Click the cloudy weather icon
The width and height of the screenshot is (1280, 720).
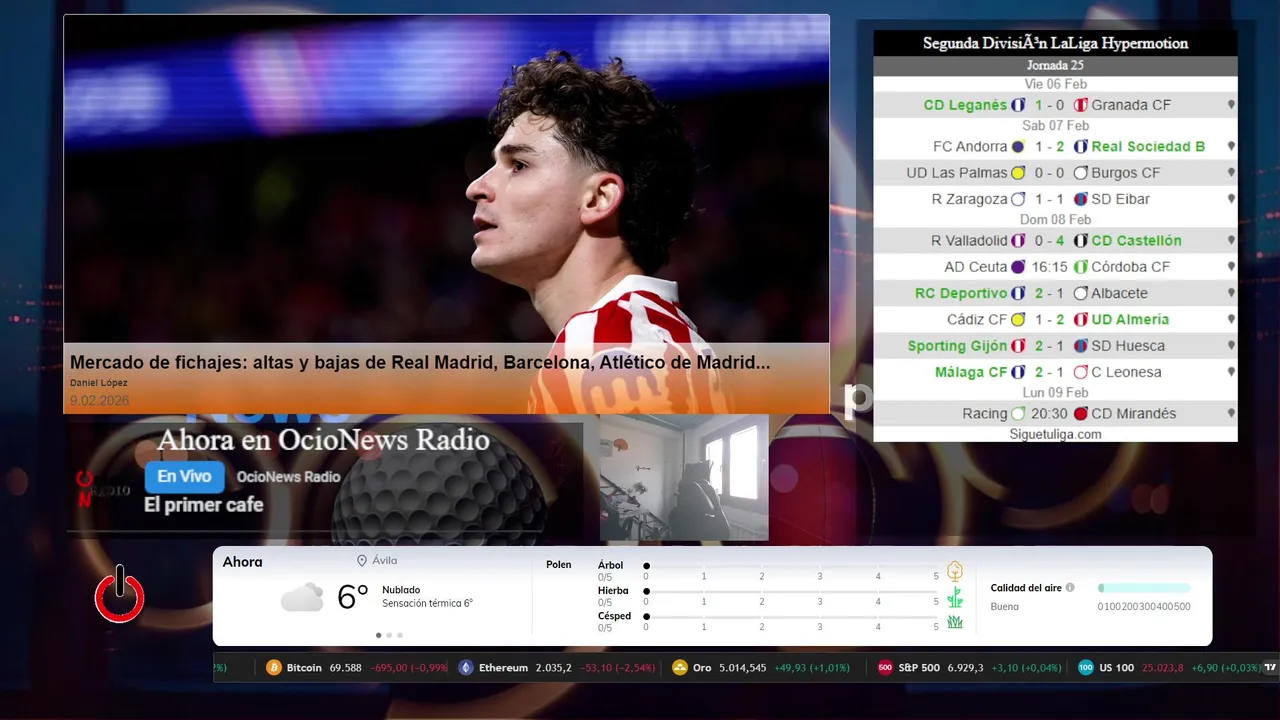point(302,598)
